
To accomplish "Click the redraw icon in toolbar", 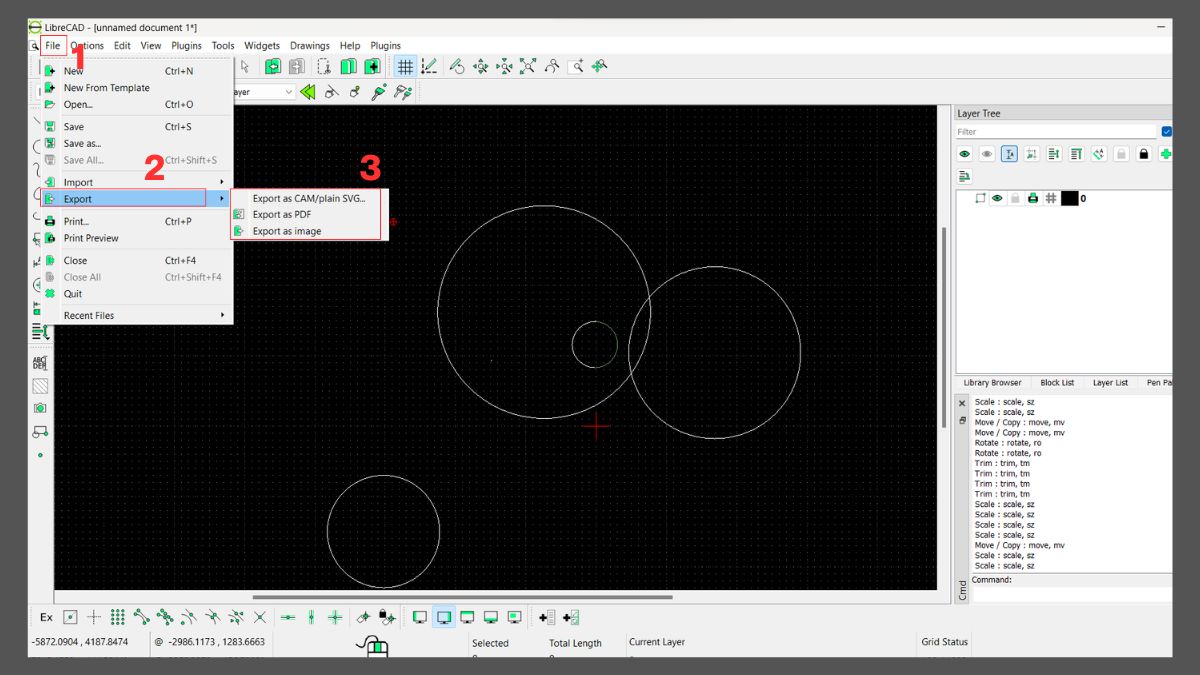I will coord(457,66).
